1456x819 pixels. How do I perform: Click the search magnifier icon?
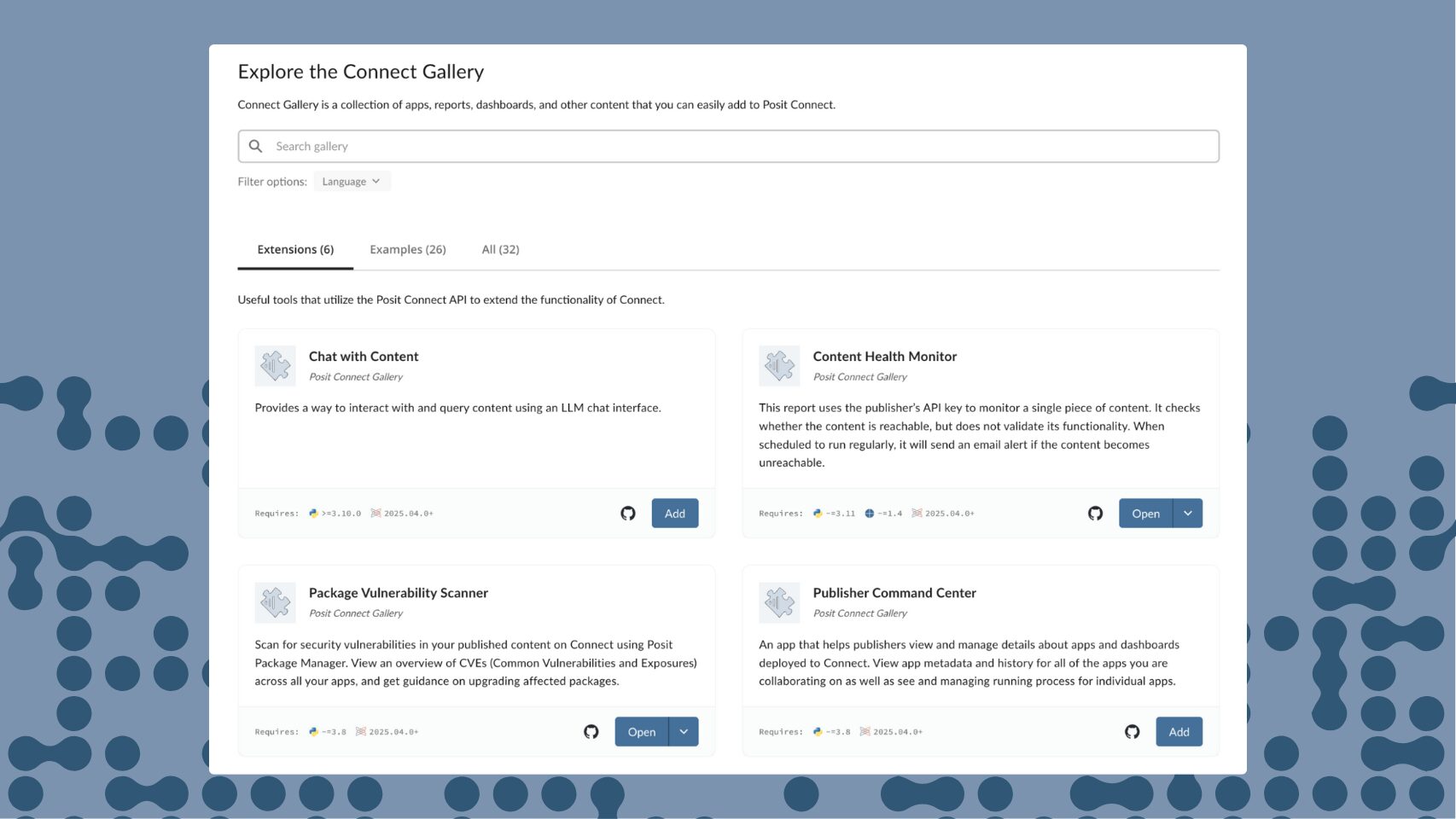[255, 147]
